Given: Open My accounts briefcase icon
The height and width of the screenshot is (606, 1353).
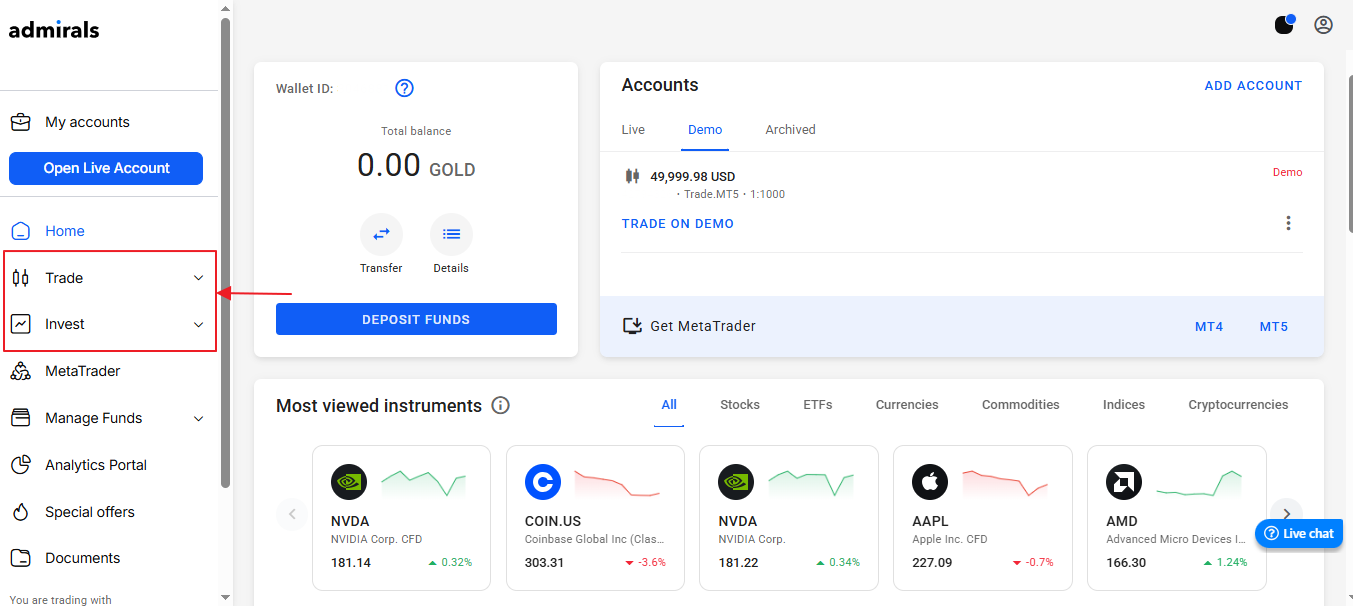Looking at the screenshot, I should click(20, 122).
